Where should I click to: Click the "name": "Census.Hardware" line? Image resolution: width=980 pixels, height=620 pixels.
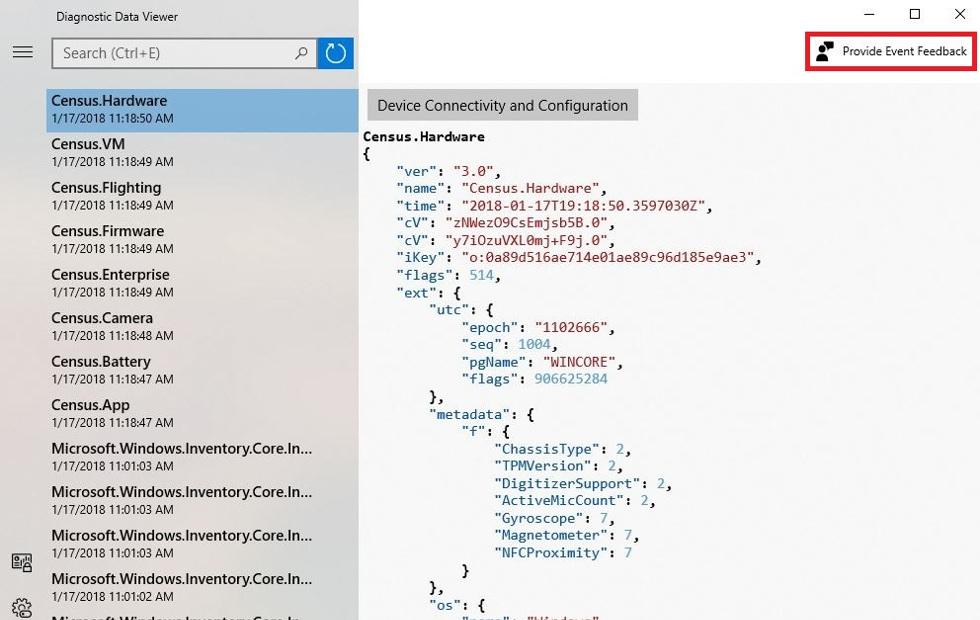click(x=501, y=188)
